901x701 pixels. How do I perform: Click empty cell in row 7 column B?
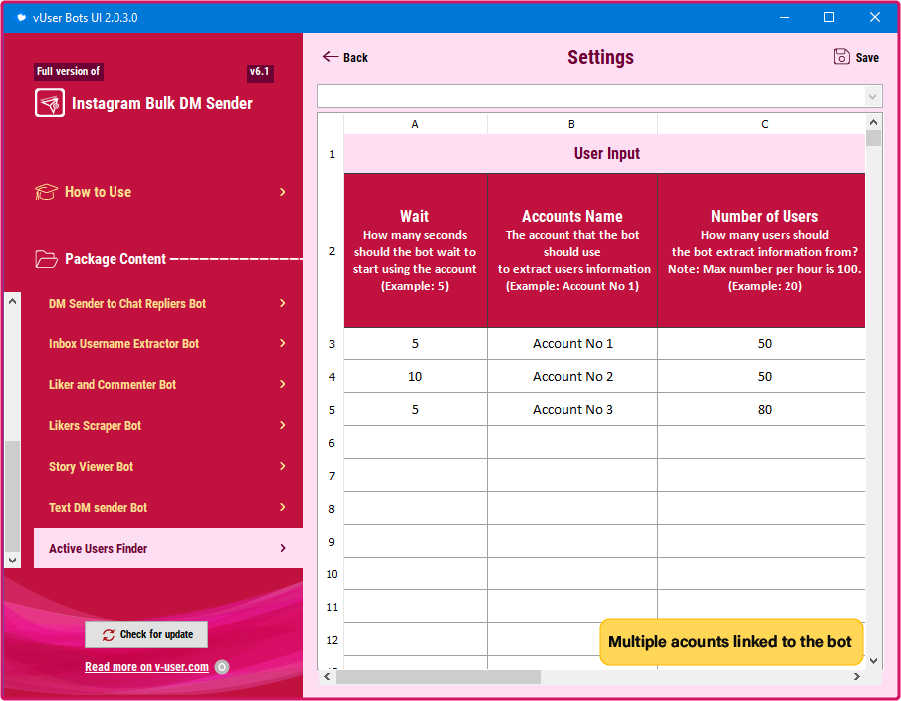pos(572,475)
